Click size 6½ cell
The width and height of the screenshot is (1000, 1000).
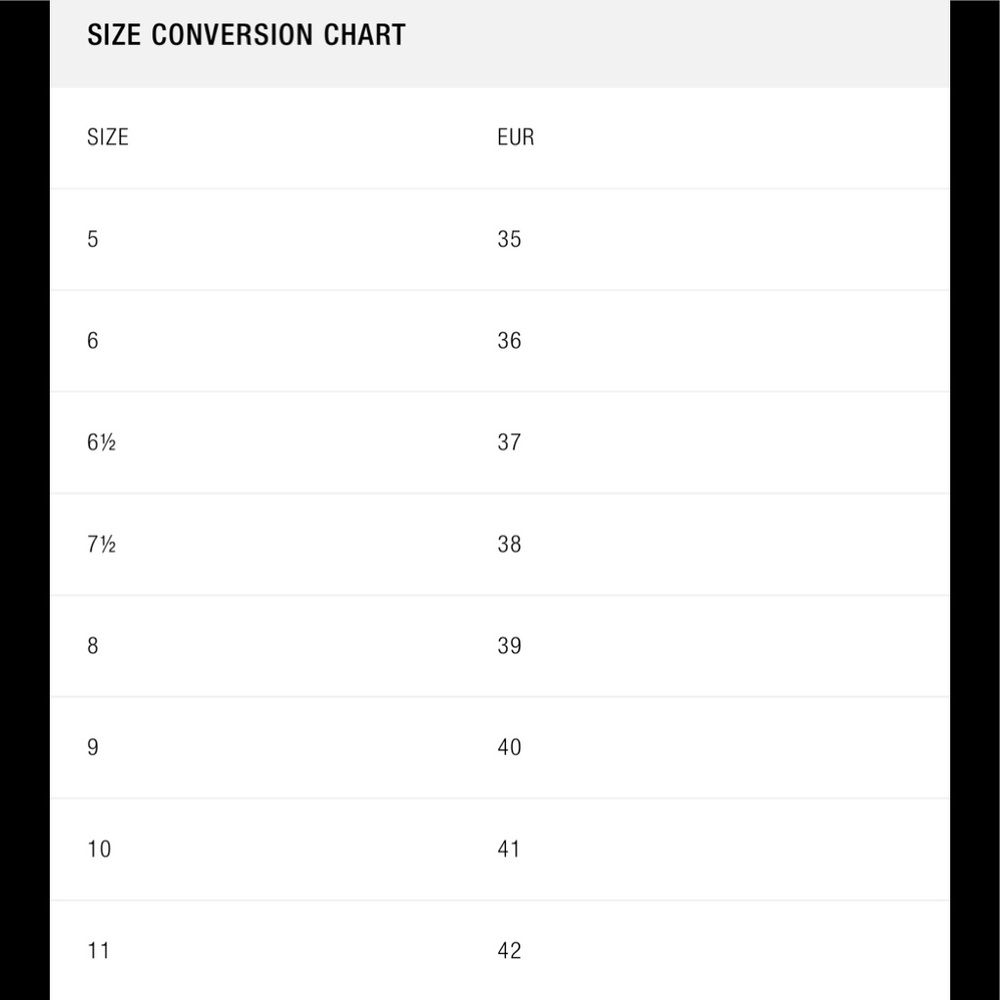pyautogui.click(x=101, y=442)
